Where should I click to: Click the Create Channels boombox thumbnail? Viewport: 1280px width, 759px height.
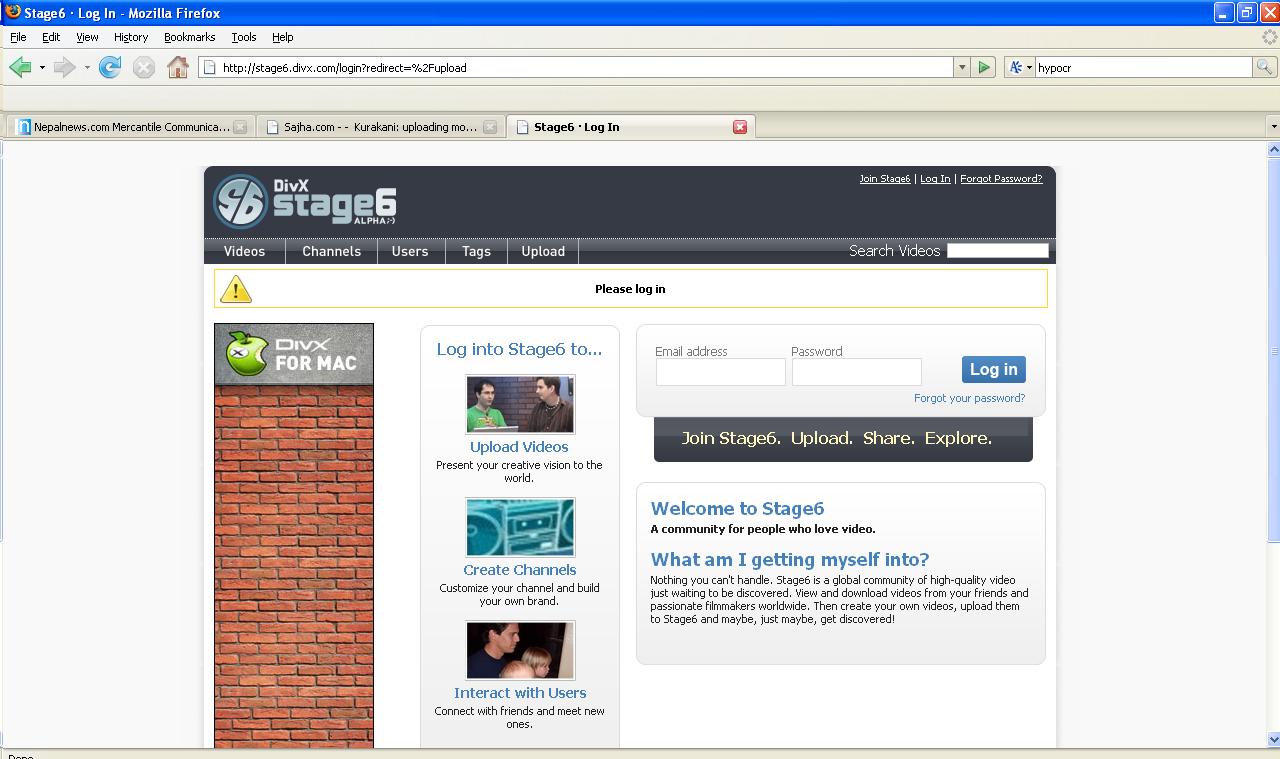point(520,527)
